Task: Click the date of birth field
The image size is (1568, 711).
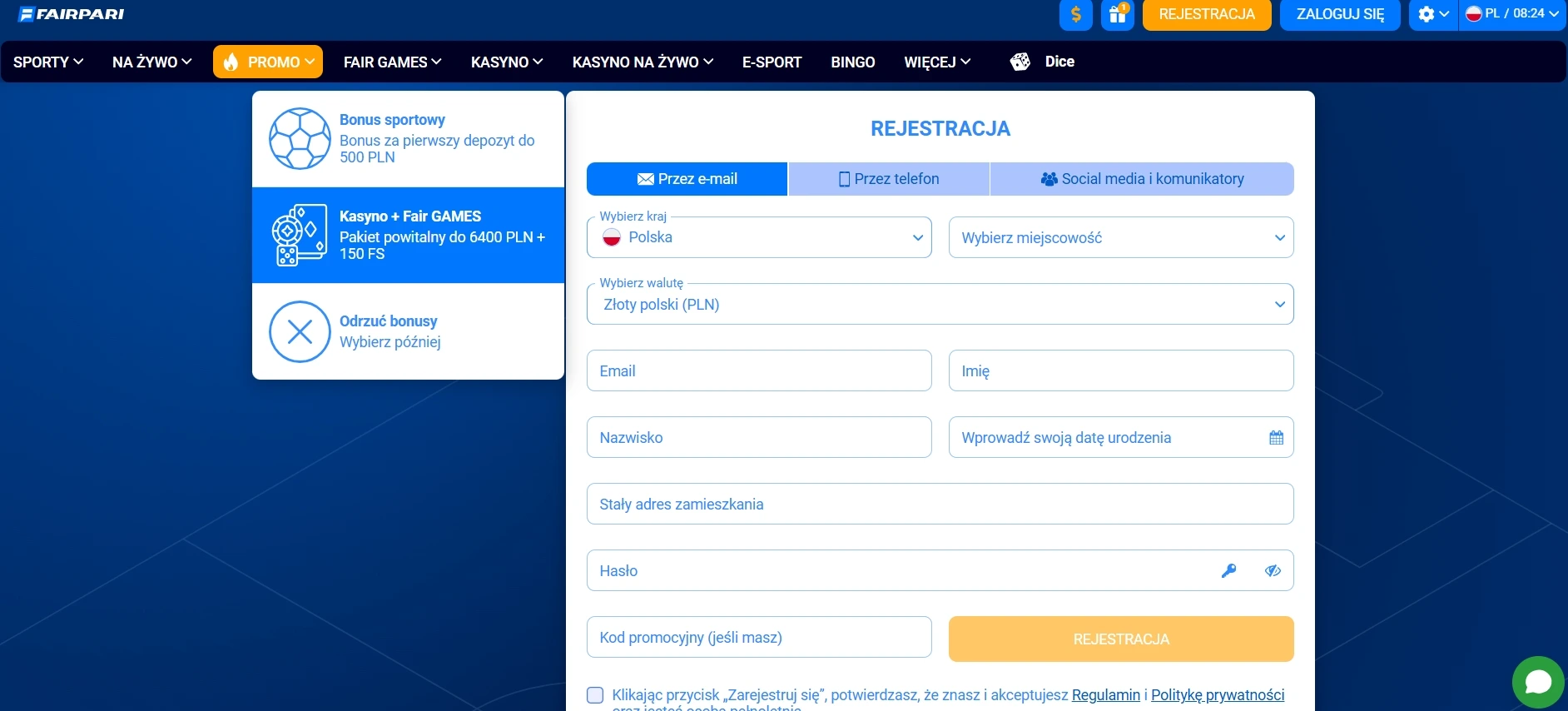Action: [1121, 437]
